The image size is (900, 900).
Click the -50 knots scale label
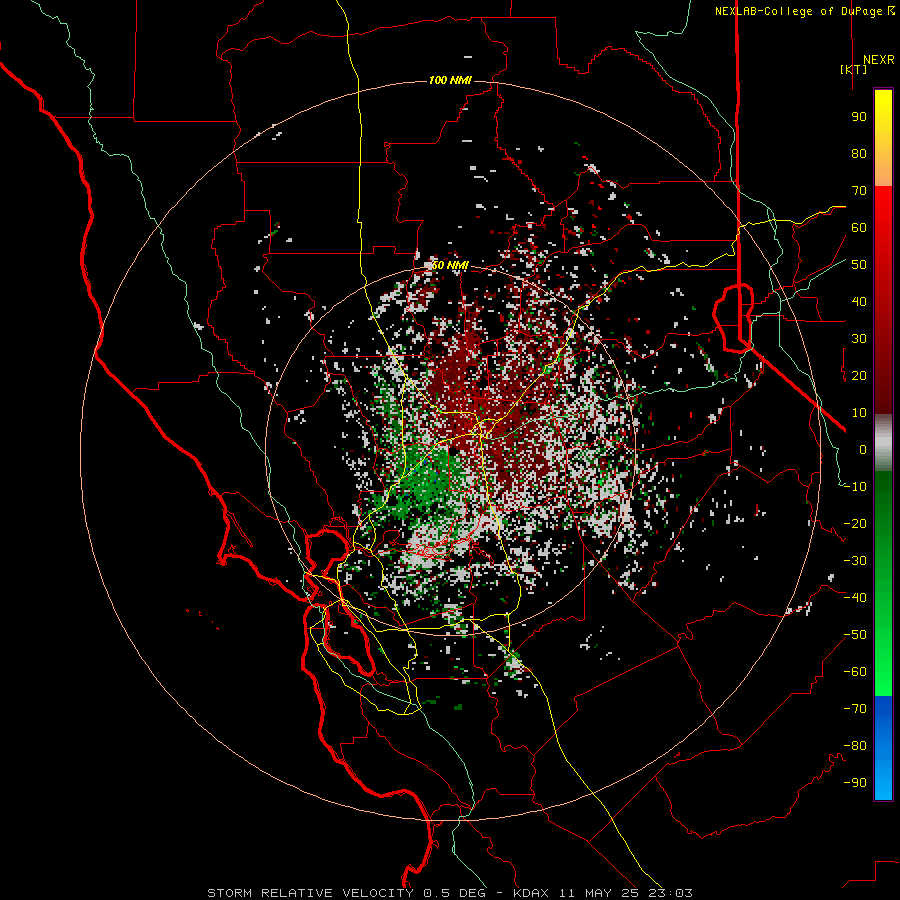click(855, 635)
